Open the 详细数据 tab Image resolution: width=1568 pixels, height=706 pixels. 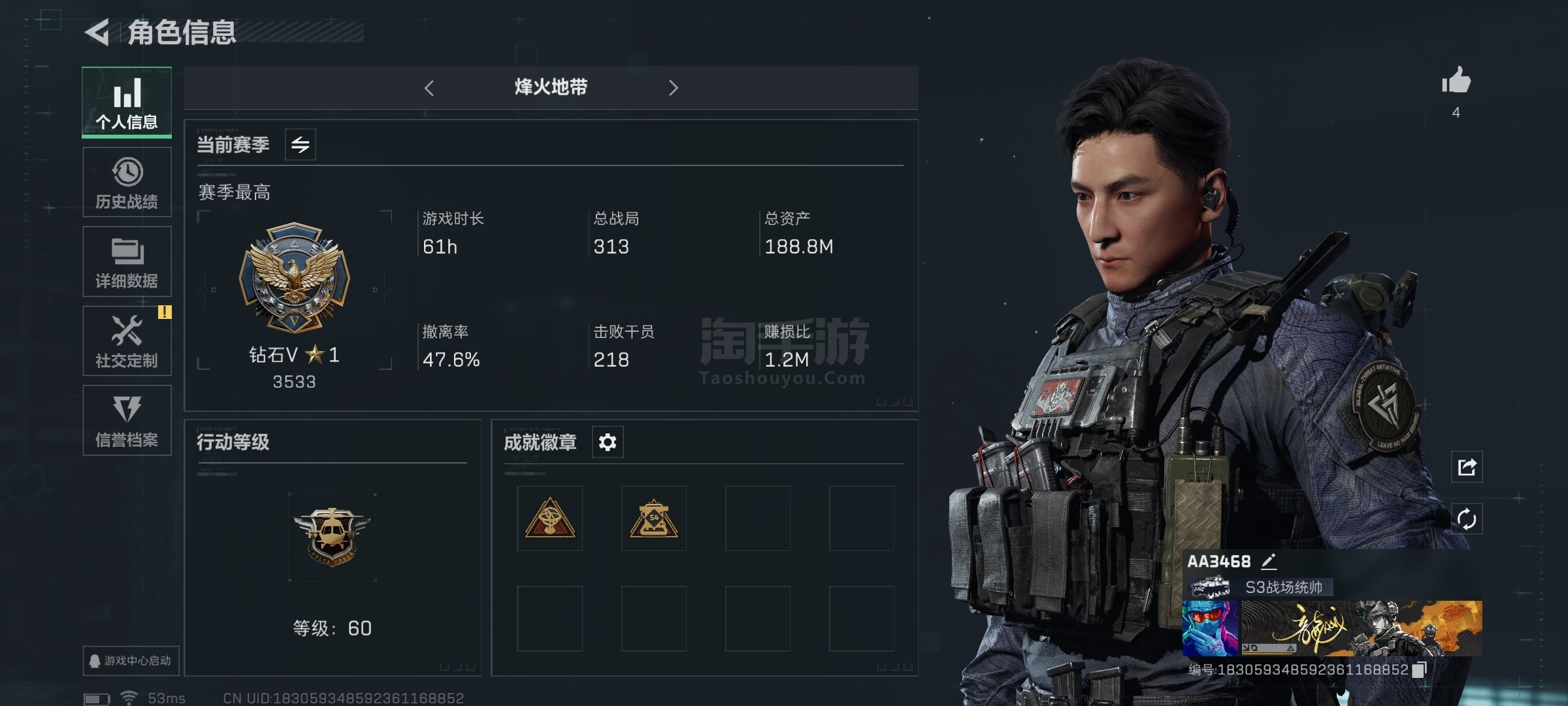[x=127, y=261]
